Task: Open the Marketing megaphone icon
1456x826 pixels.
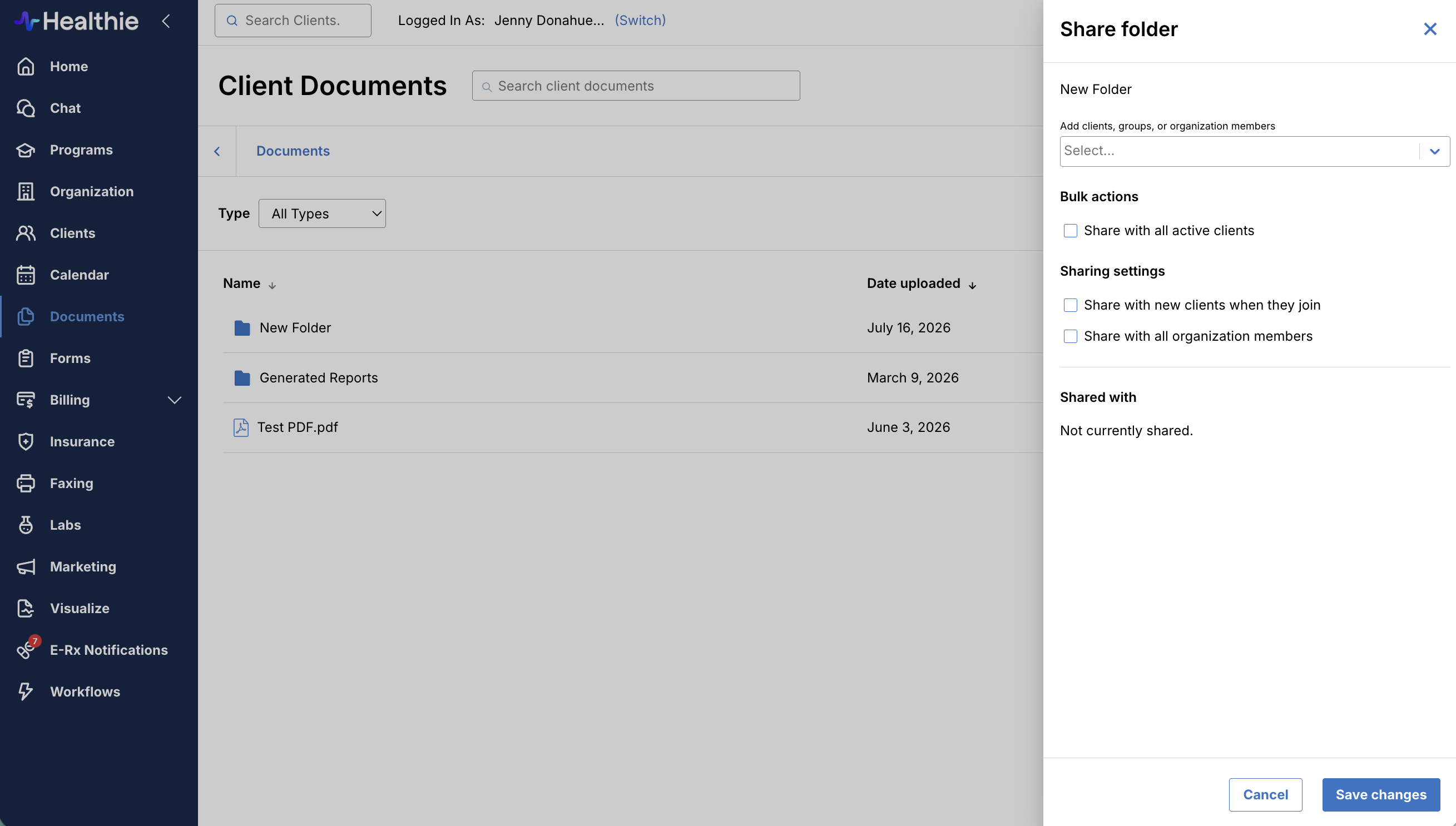Action: tap(26, 567)
